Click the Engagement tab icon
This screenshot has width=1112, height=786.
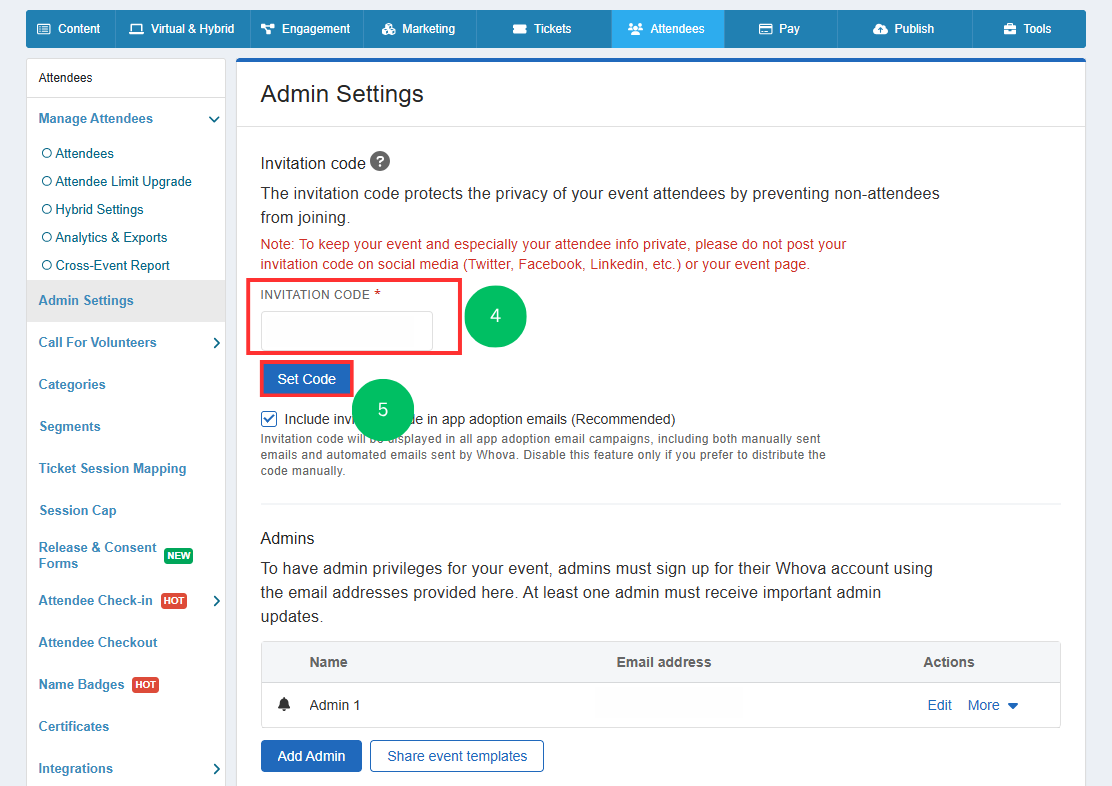point(267,29)
